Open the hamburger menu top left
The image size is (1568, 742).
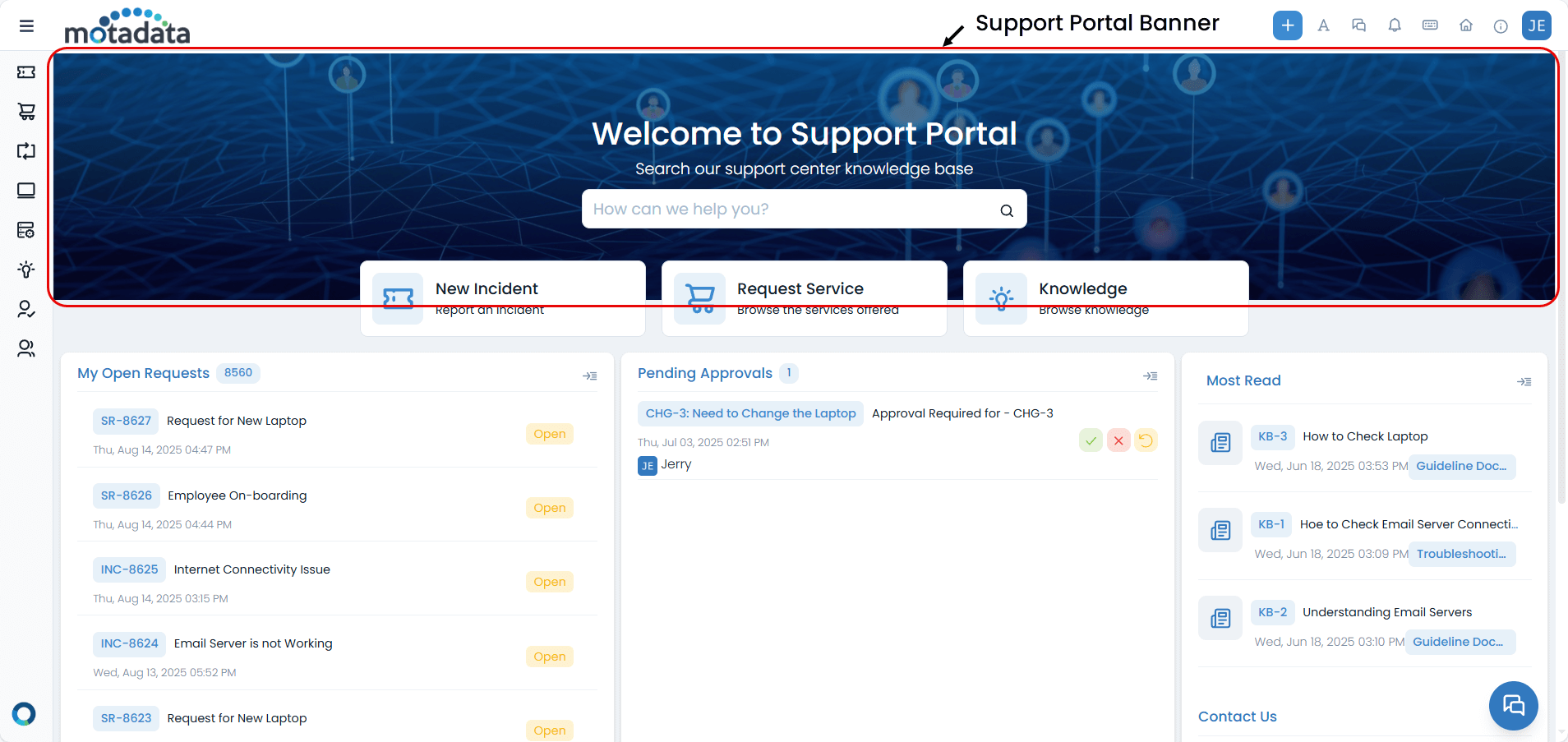pos(26,25)
